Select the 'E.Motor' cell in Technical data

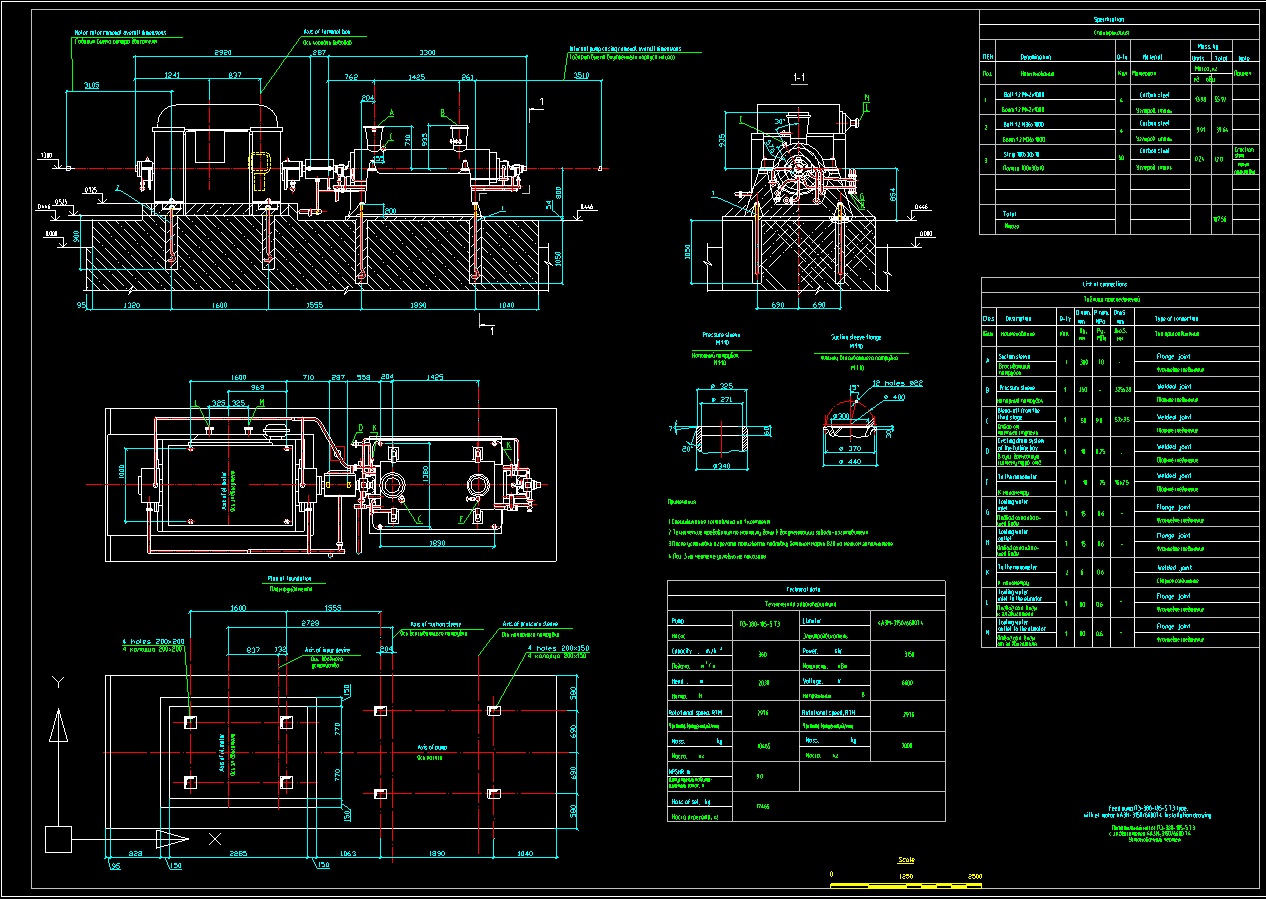click(812, 620)
